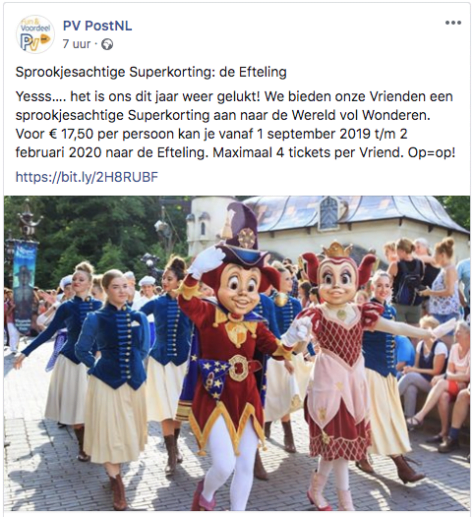Click the gold belt buckle on jester

[x=239, y=368]
